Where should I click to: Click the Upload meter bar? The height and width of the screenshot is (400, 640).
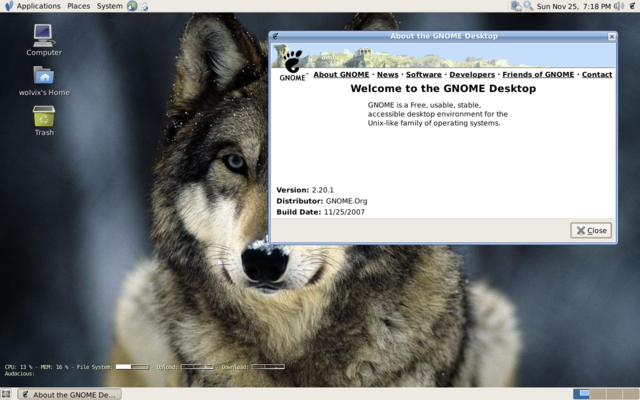(197, 367)
